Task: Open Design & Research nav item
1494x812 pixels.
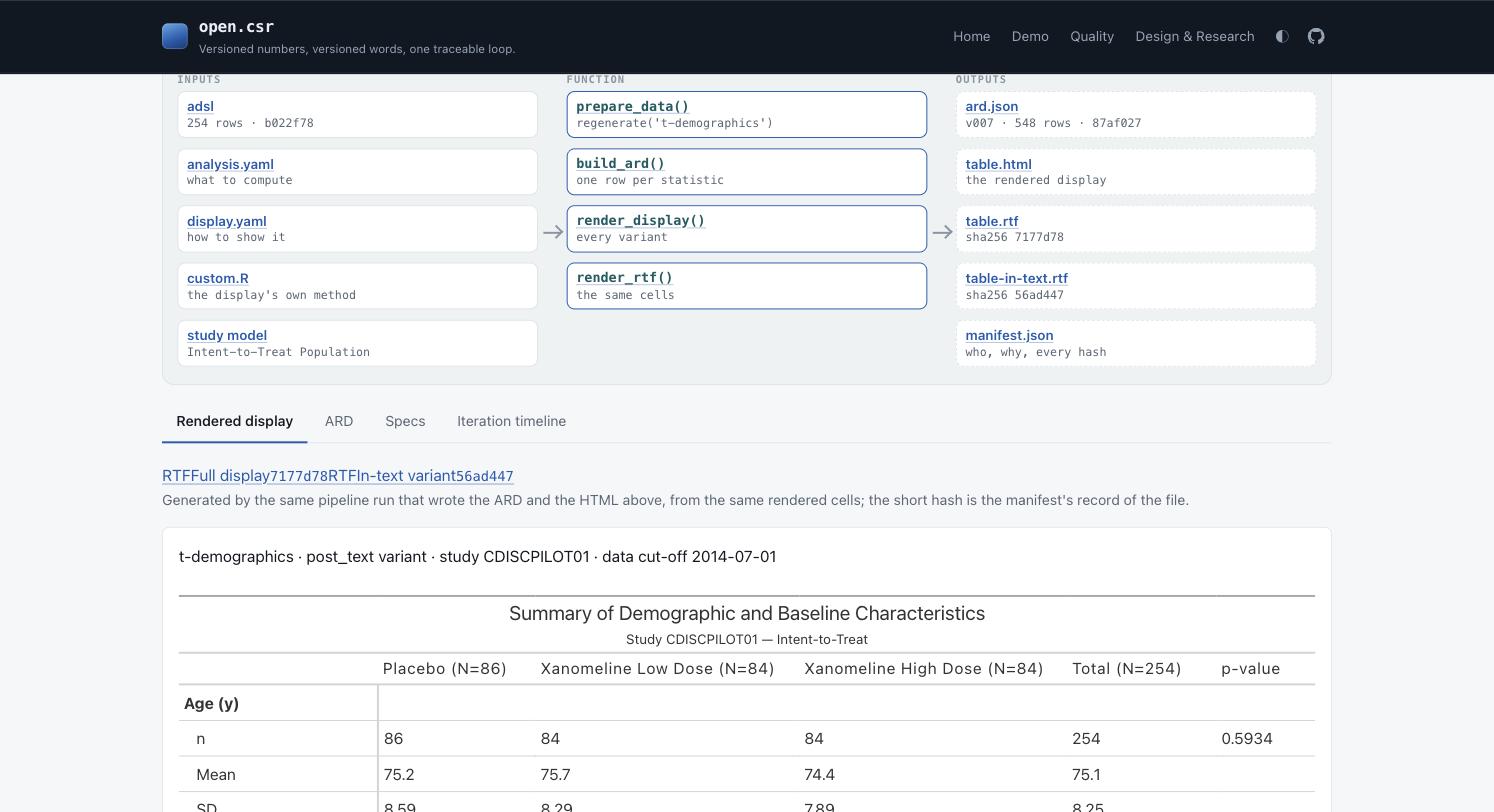Action: 1194,36
